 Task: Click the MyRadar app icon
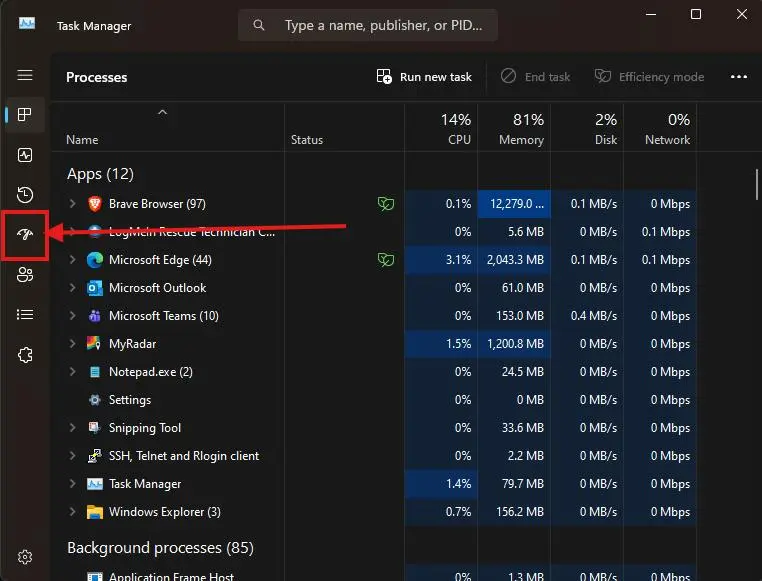pyautogui.click(x=94, y=343)
